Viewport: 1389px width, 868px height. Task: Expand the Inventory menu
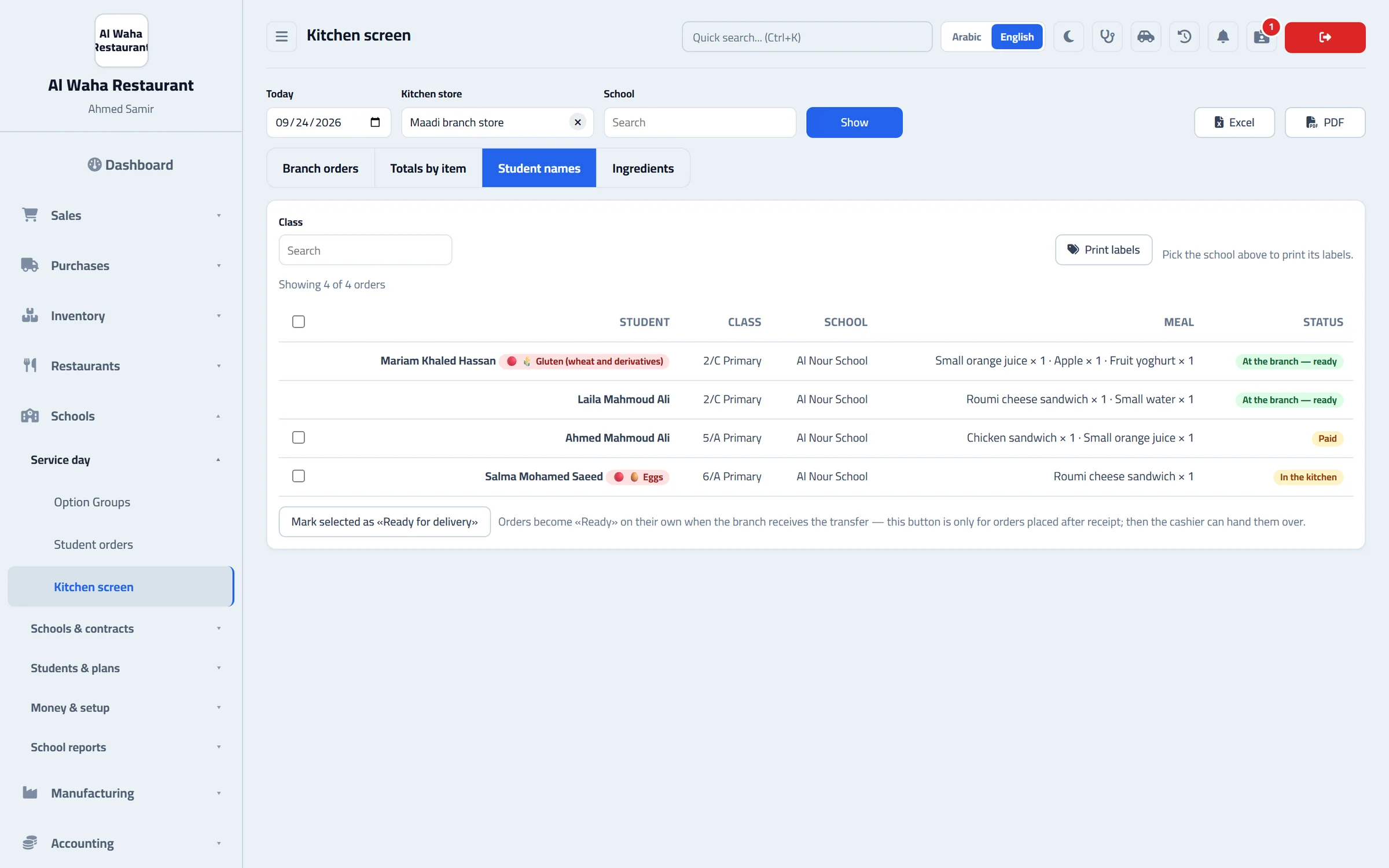(x=121, y=316)
